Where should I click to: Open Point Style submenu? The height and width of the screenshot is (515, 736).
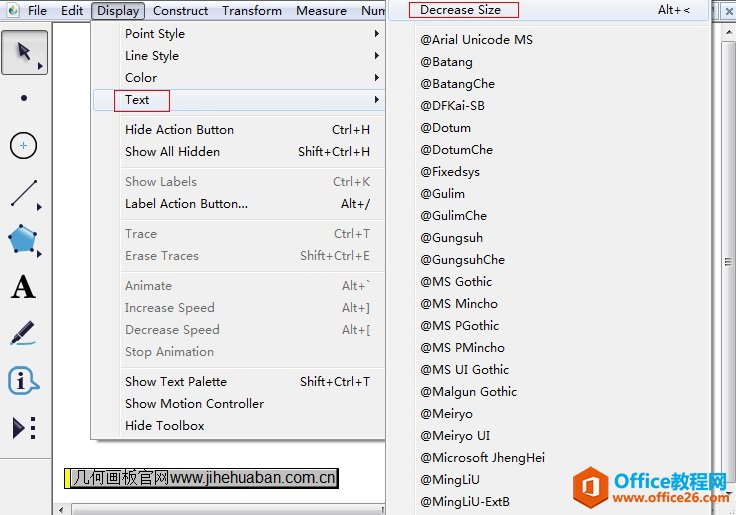[239, 34]
